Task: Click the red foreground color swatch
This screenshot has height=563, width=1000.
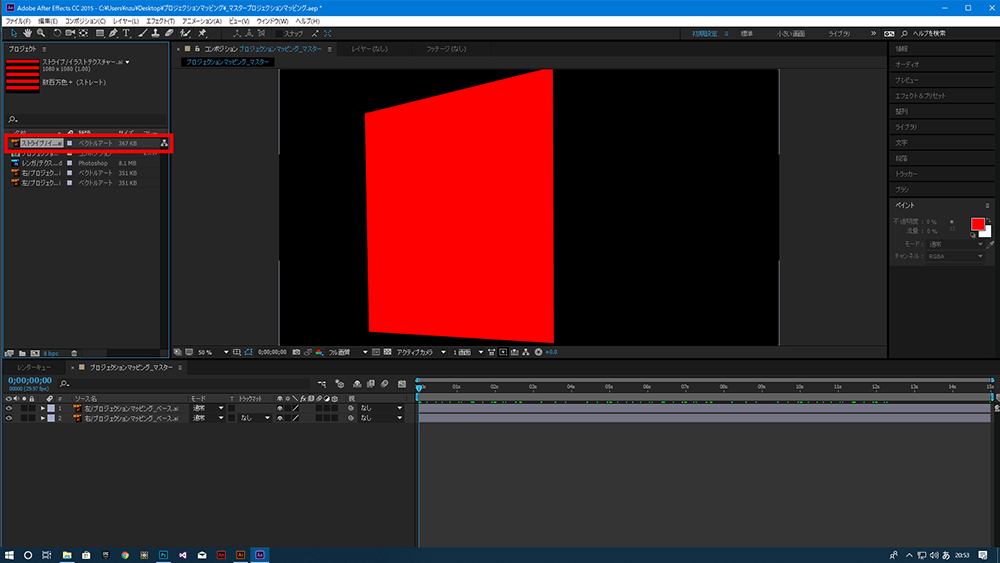Action: [977, 224]
